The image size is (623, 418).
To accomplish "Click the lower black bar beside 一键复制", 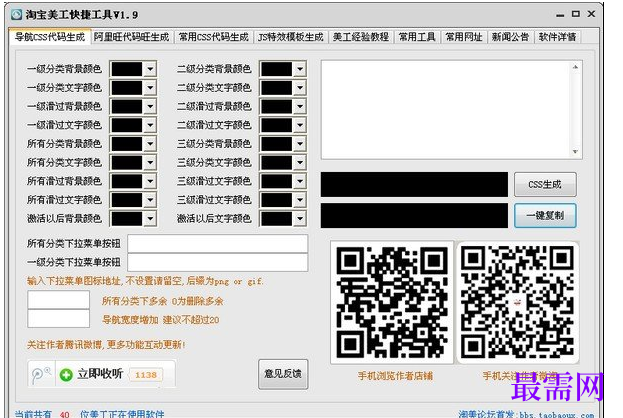I will tap(414, 216).
